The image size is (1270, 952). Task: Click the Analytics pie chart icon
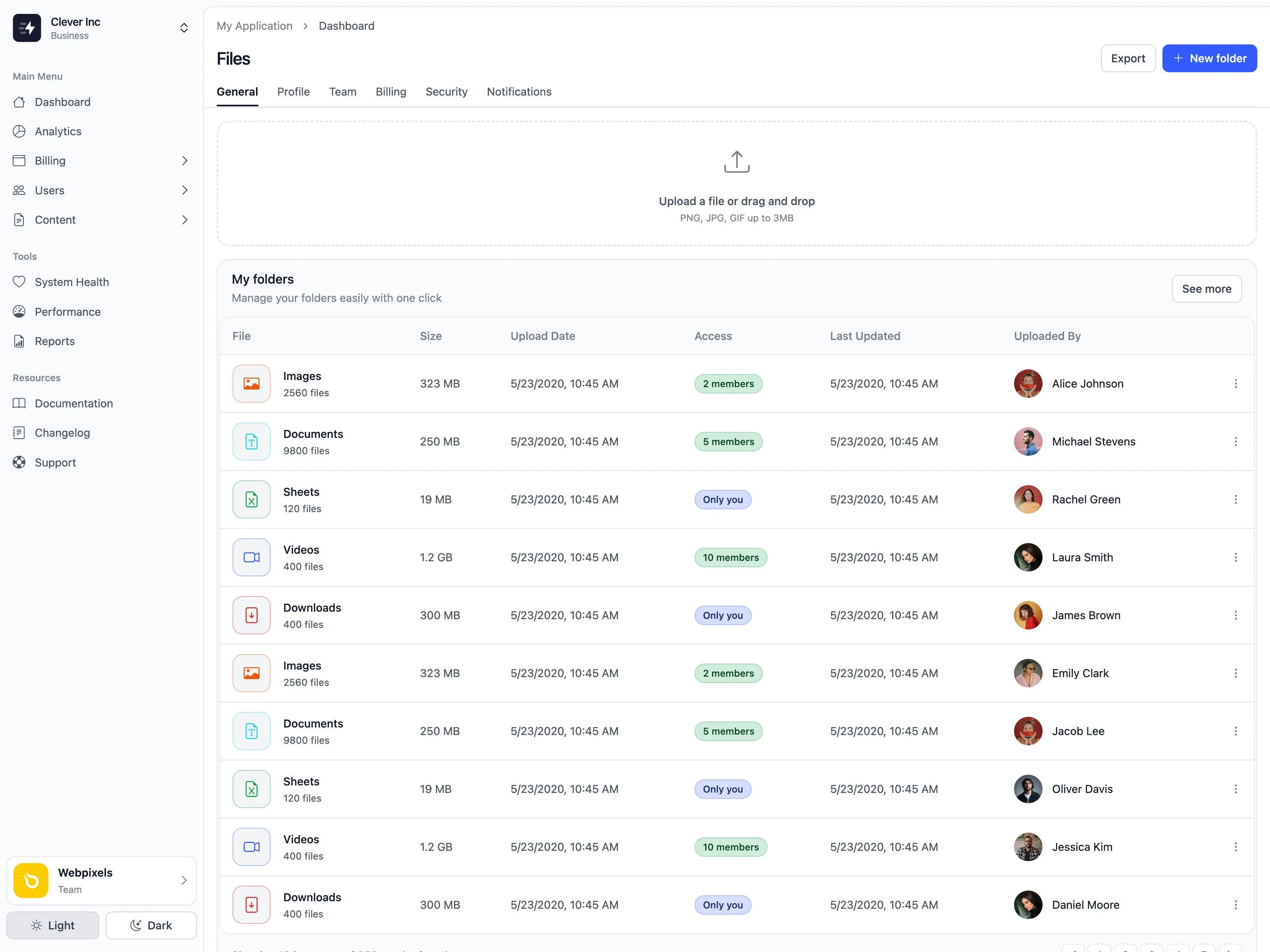pyautogui.click(x=19, y=131)
